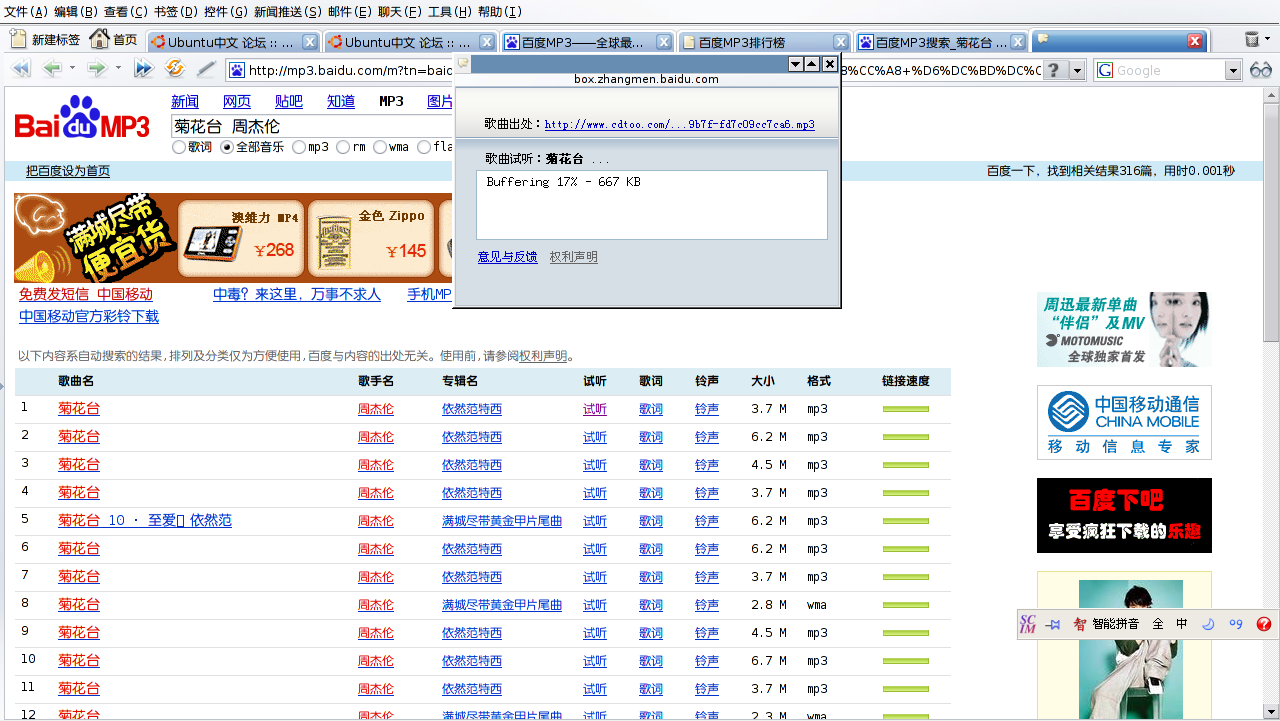The image size is (1280, 721).
Task: Click the 金色 Zippo ¥145 ad item
Action: pos(371,238)
